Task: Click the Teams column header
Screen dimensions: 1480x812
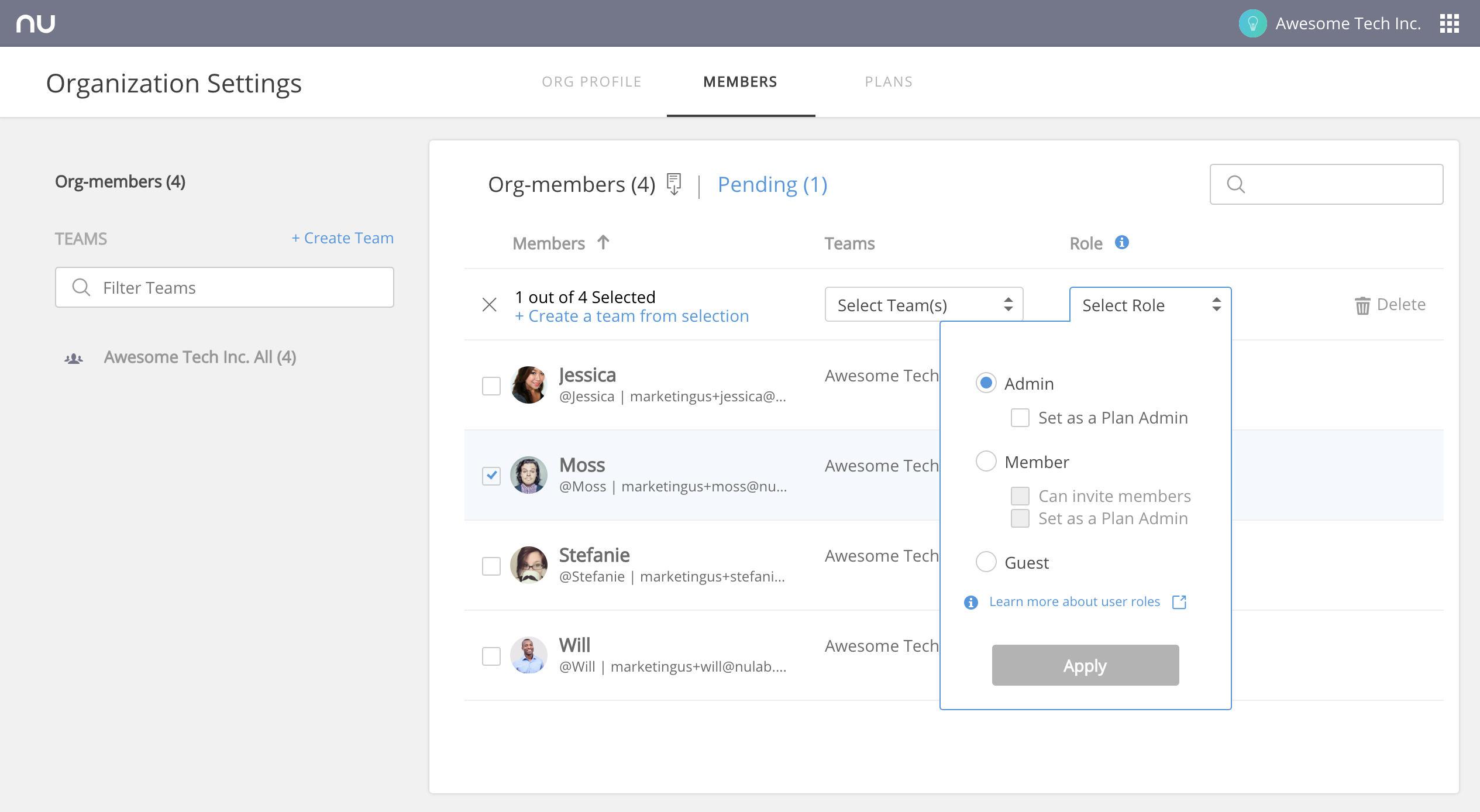Action: click(849, 243)
